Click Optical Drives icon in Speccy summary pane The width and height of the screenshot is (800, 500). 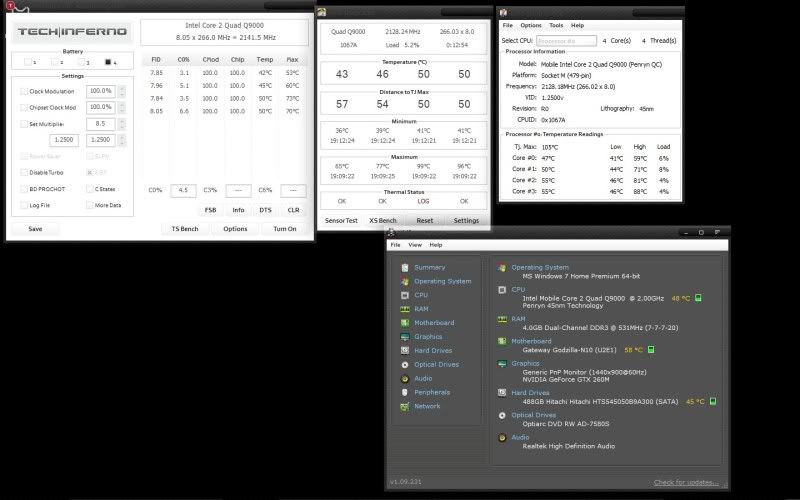point(502,415)
